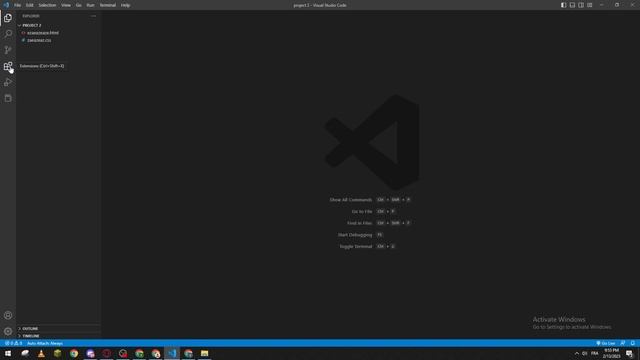Image resolution: width=640 pixels, height=360 pixels.
Task: Click the VS Code logo in title bar
Action: pos(6,5)
